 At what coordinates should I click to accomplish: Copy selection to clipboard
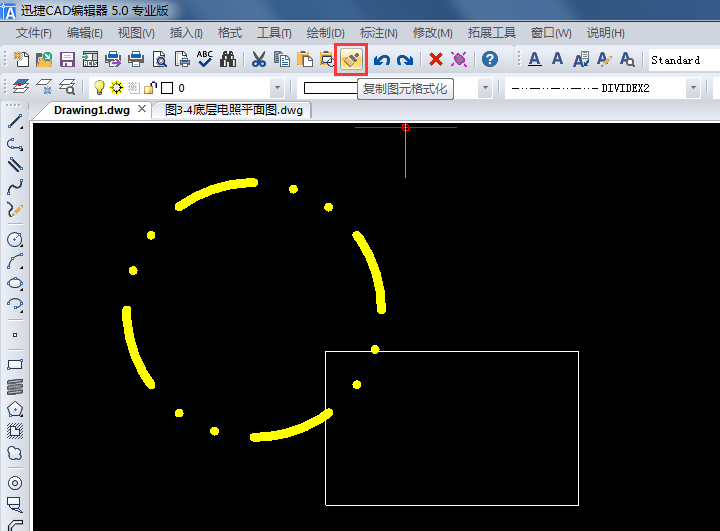pyautogui.click(x=281, y=59)
